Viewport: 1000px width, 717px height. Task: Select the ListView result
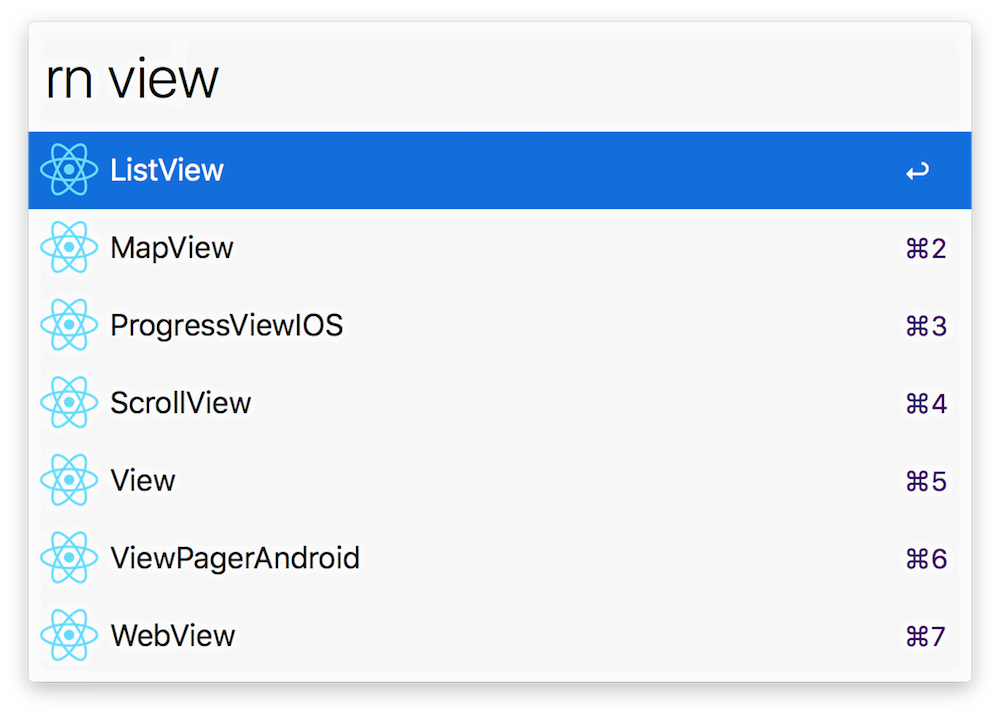tap(167, 170)
